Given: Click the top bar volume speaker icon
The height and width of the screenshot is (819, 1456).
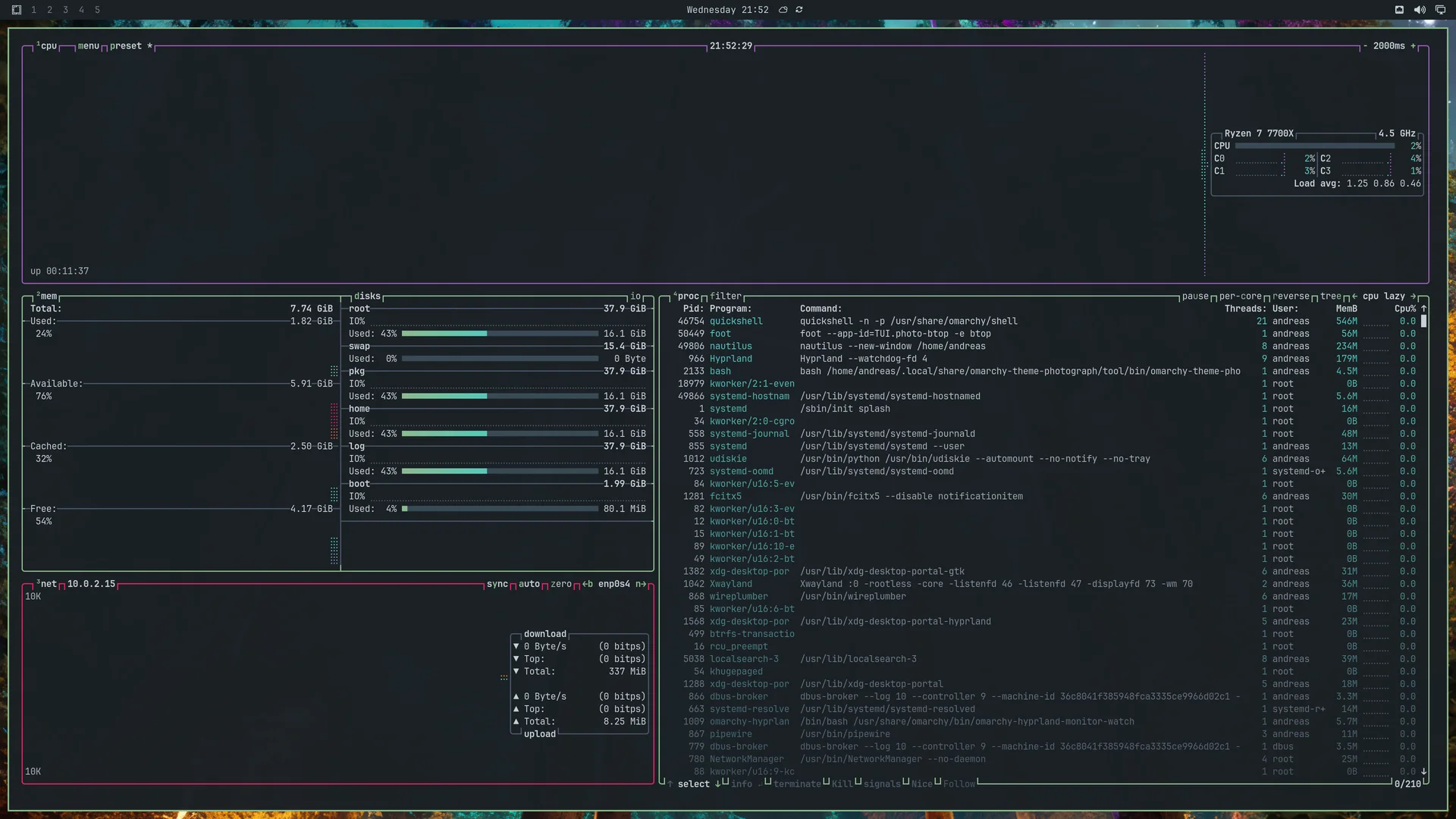Looking at the screenshot, I should pos(1420,10).
